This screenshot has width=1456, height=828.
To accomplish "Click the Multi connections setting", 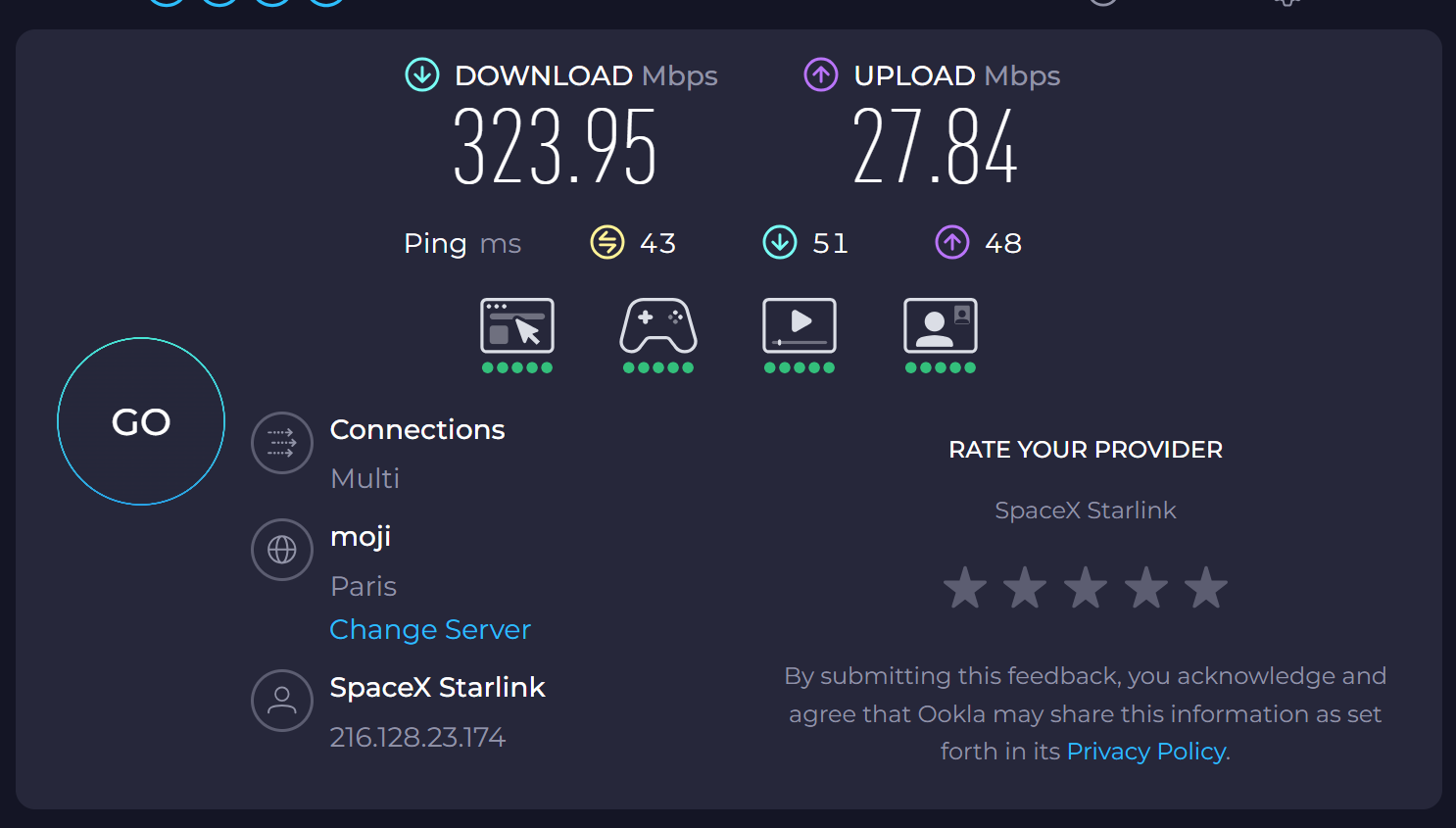I will click(365, 478).
